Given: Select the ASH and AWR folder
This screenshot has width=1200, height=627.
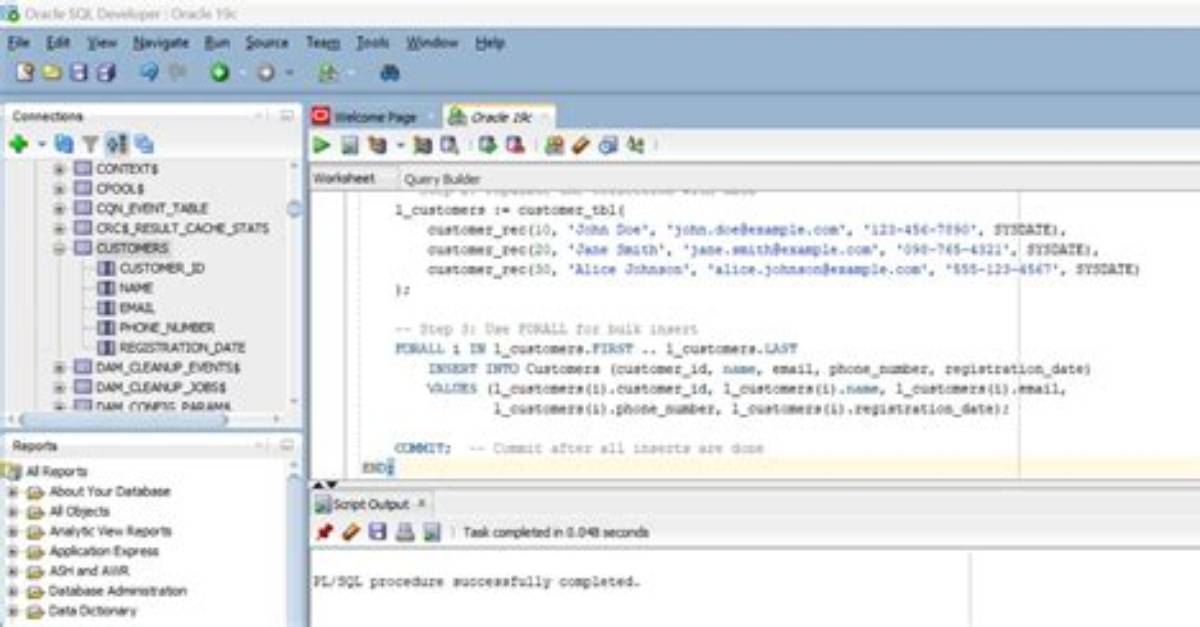Looking at the screenshot, I should point(88,571).
